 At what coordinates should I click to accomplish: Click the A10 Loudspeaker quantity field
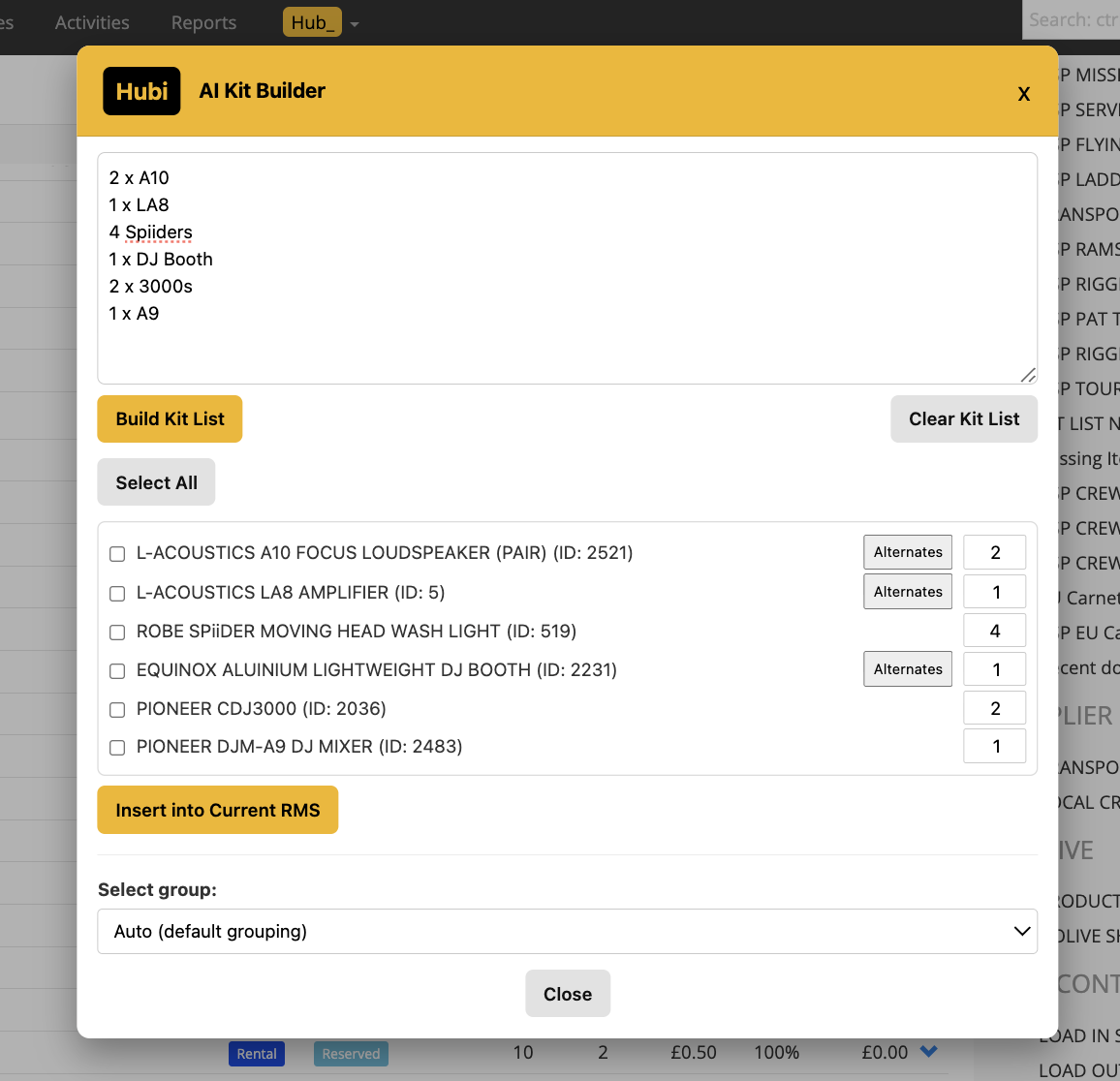pyautogui.click(x=995, y=552)
